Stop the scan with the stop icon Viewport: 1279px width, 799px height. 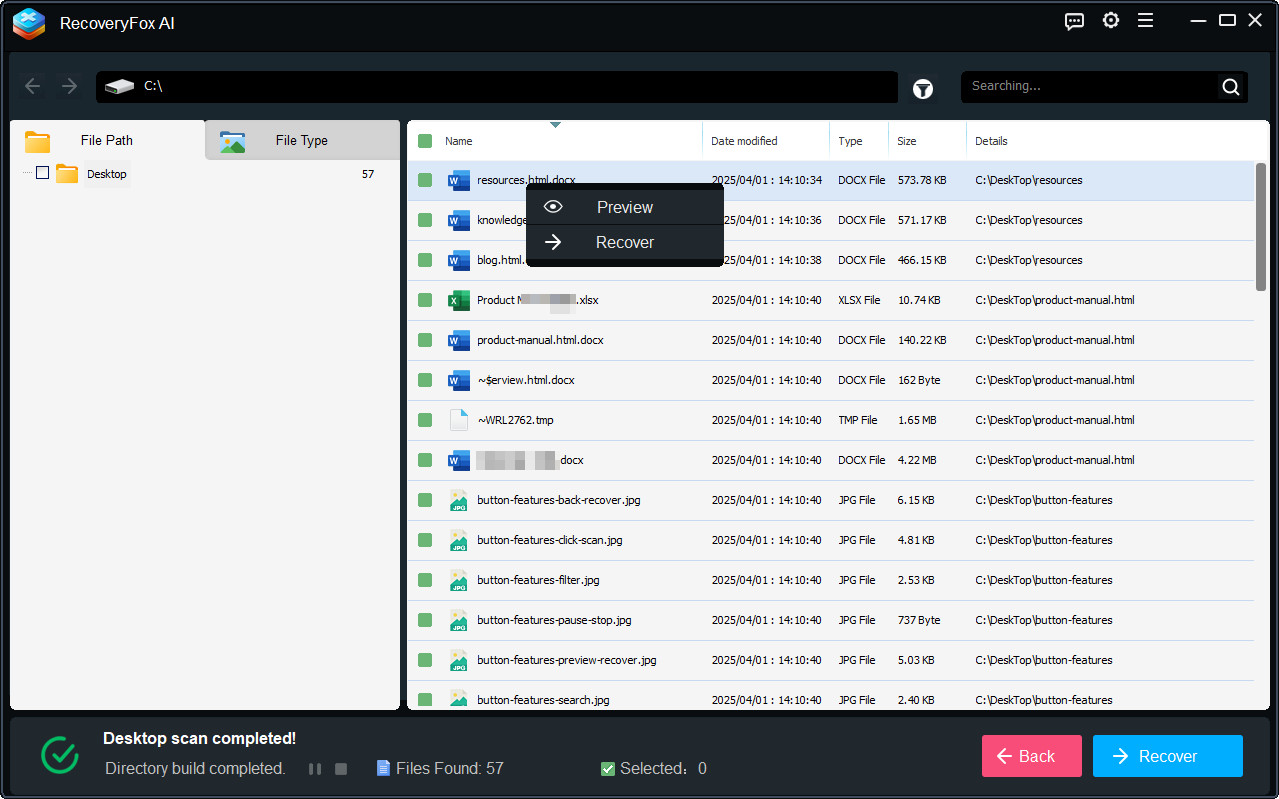coord(341,769)
